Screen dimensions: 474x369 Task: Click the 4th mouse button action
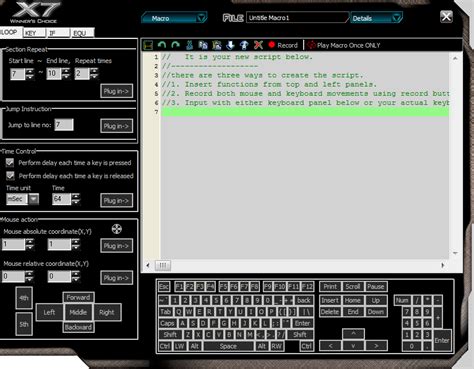[x=24, y=298]
